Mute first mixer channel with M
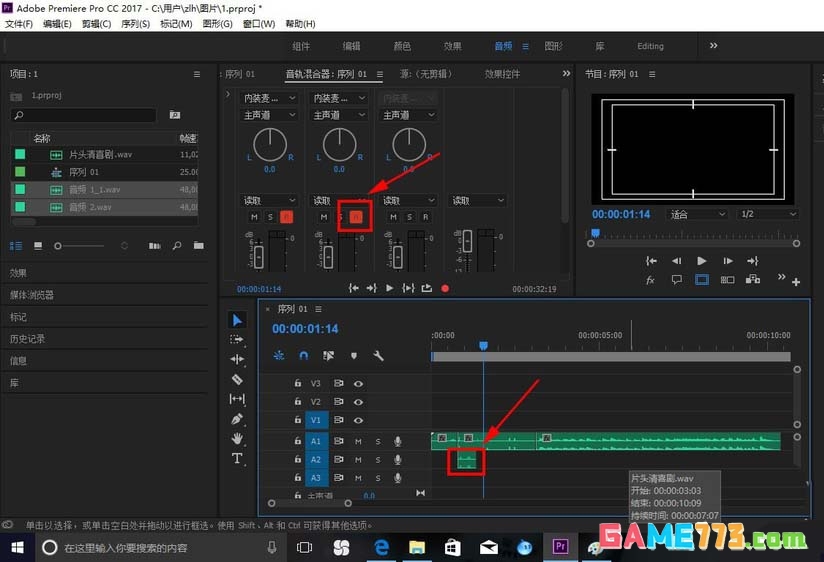This screenshot has width=824, height=562. pyautogui.click(x=254, y=217)
